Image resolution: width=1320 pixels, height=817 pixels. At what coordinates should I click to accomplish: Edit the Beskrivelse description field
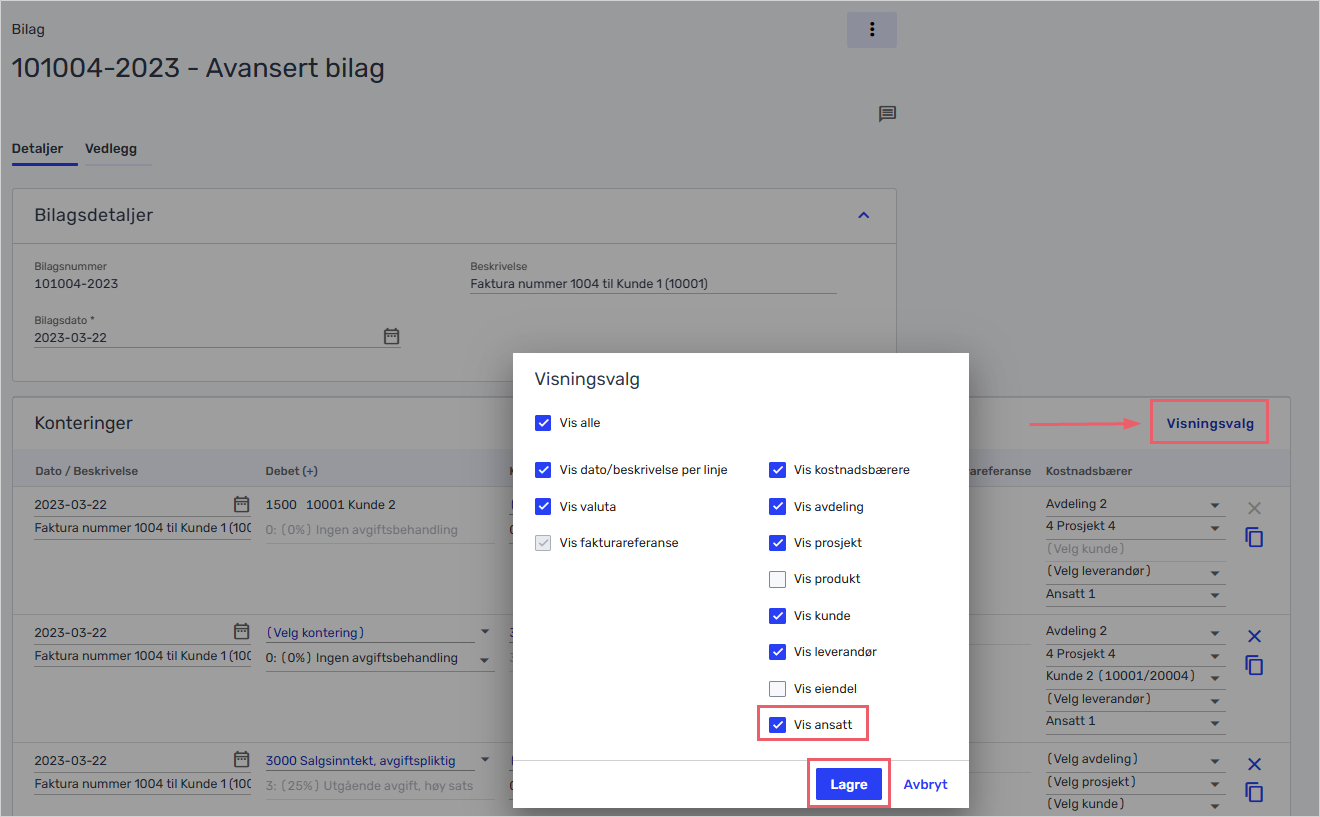pyautogui.click(x=653, y=284)
